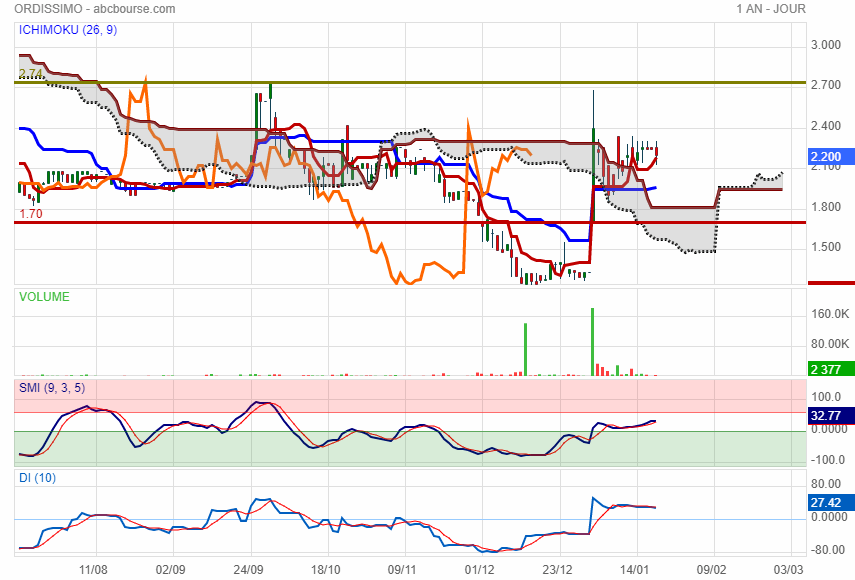The width and height of the screenshot is (855, 580).
Task: Click the dark blue 32.77 SMI badge
Action: 831,416
